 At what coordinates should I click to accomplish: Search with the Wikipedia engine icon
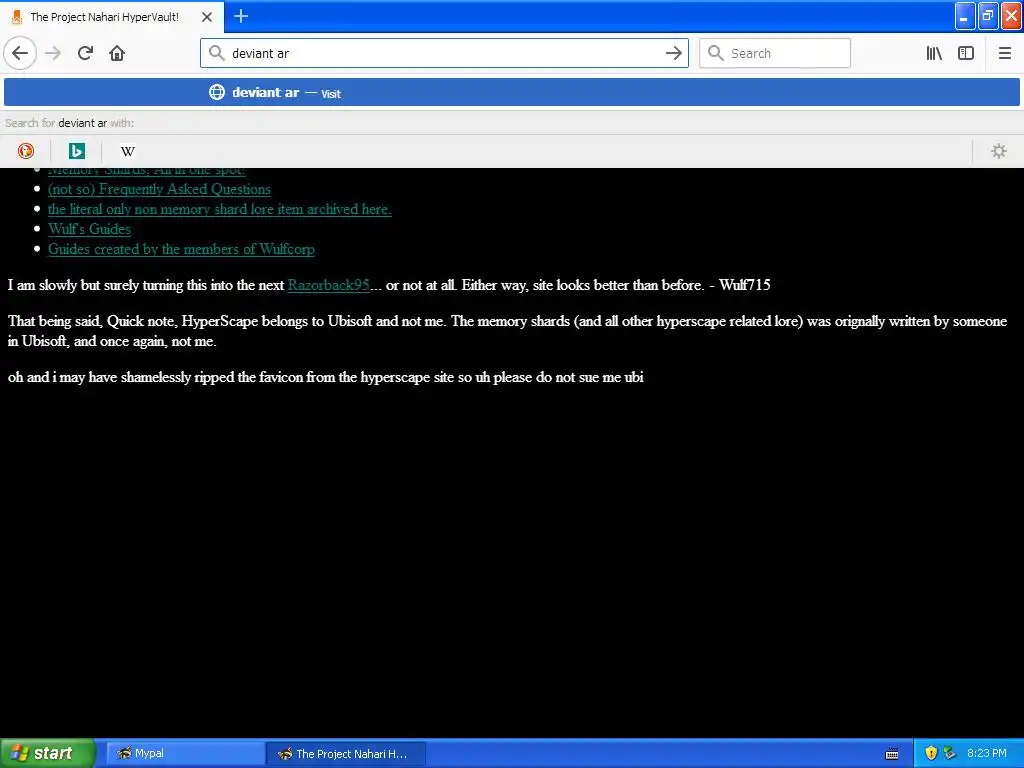tap(127, 151)
